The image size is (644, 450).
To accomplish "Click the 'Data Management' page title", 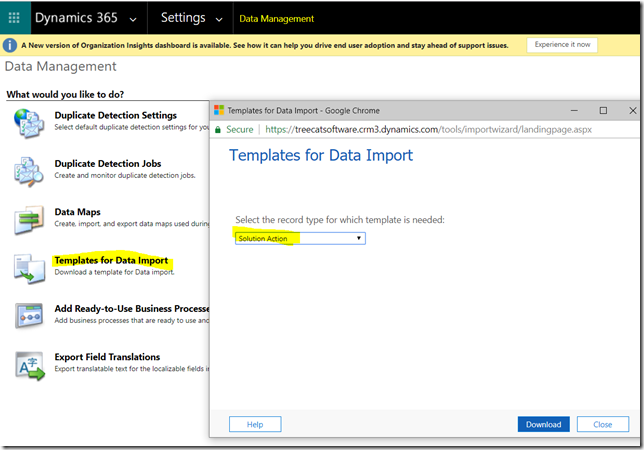I will (60, 67).
